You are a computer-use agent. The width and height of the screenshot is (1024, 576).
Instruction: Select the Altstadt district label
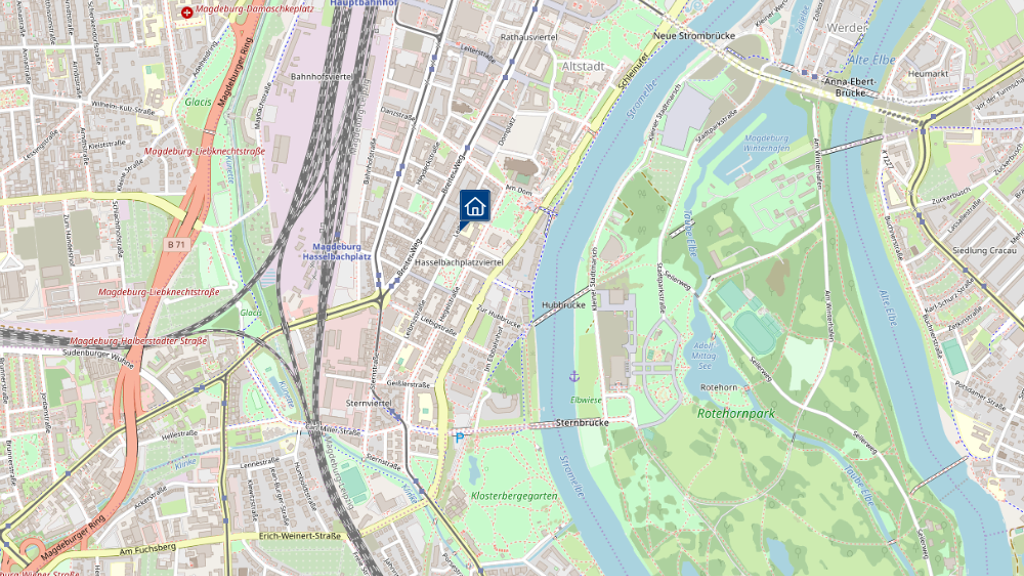point(583,67)
